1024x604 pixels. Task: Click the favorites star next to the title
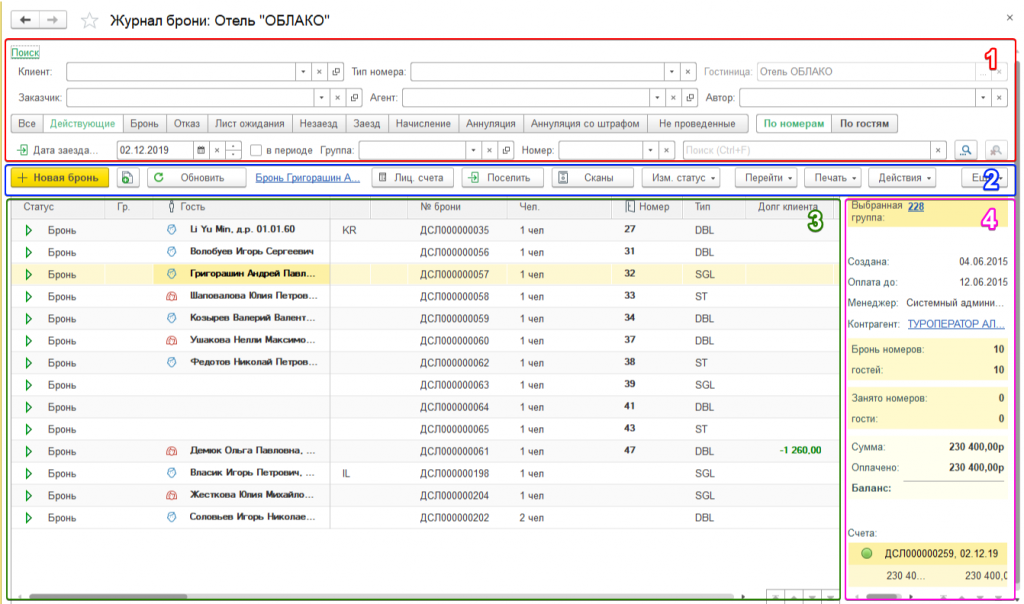[x=89, y=20]
